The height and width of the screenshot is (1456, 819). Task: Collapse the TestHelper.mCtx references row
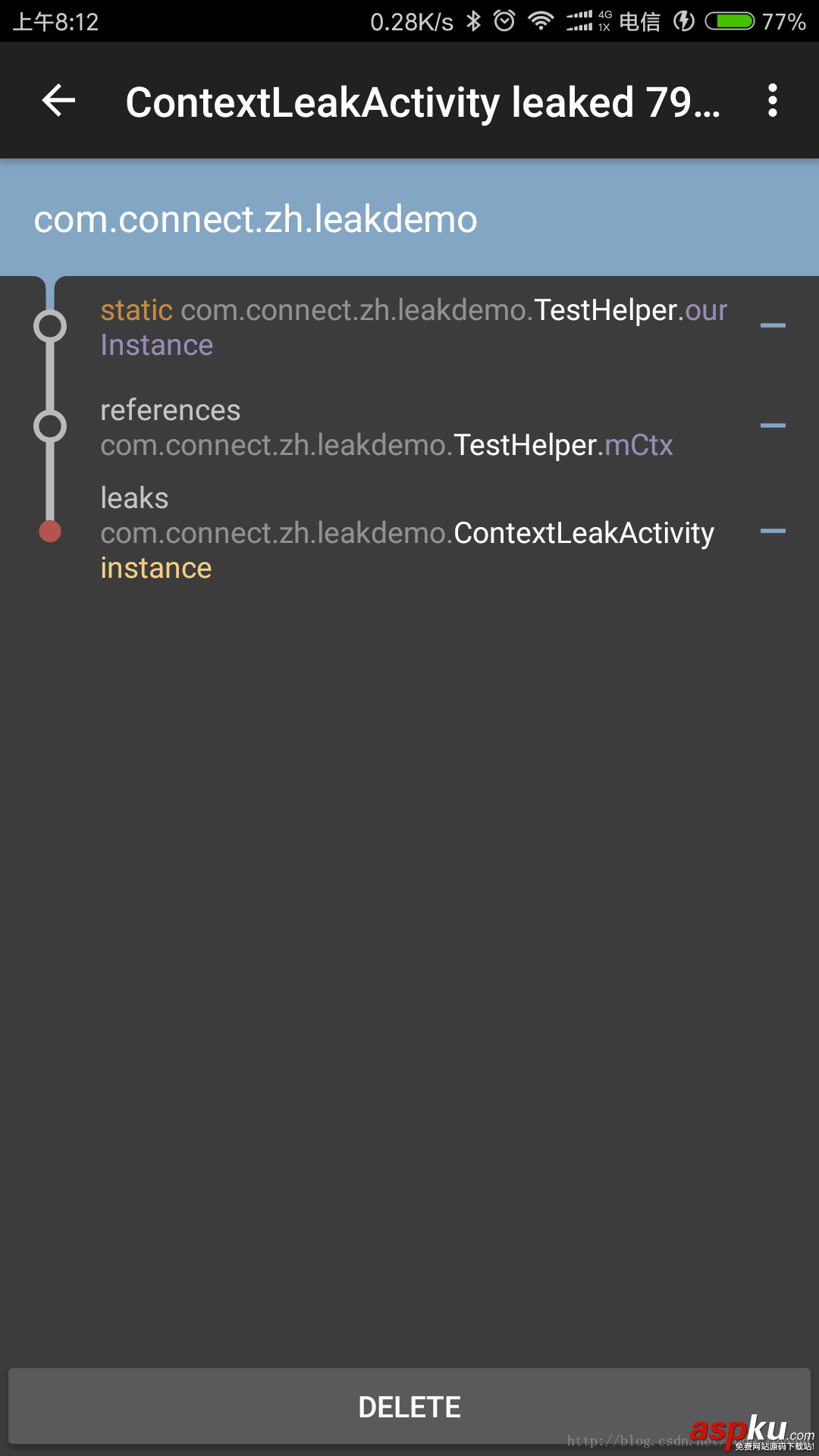(x=773, y=427)
